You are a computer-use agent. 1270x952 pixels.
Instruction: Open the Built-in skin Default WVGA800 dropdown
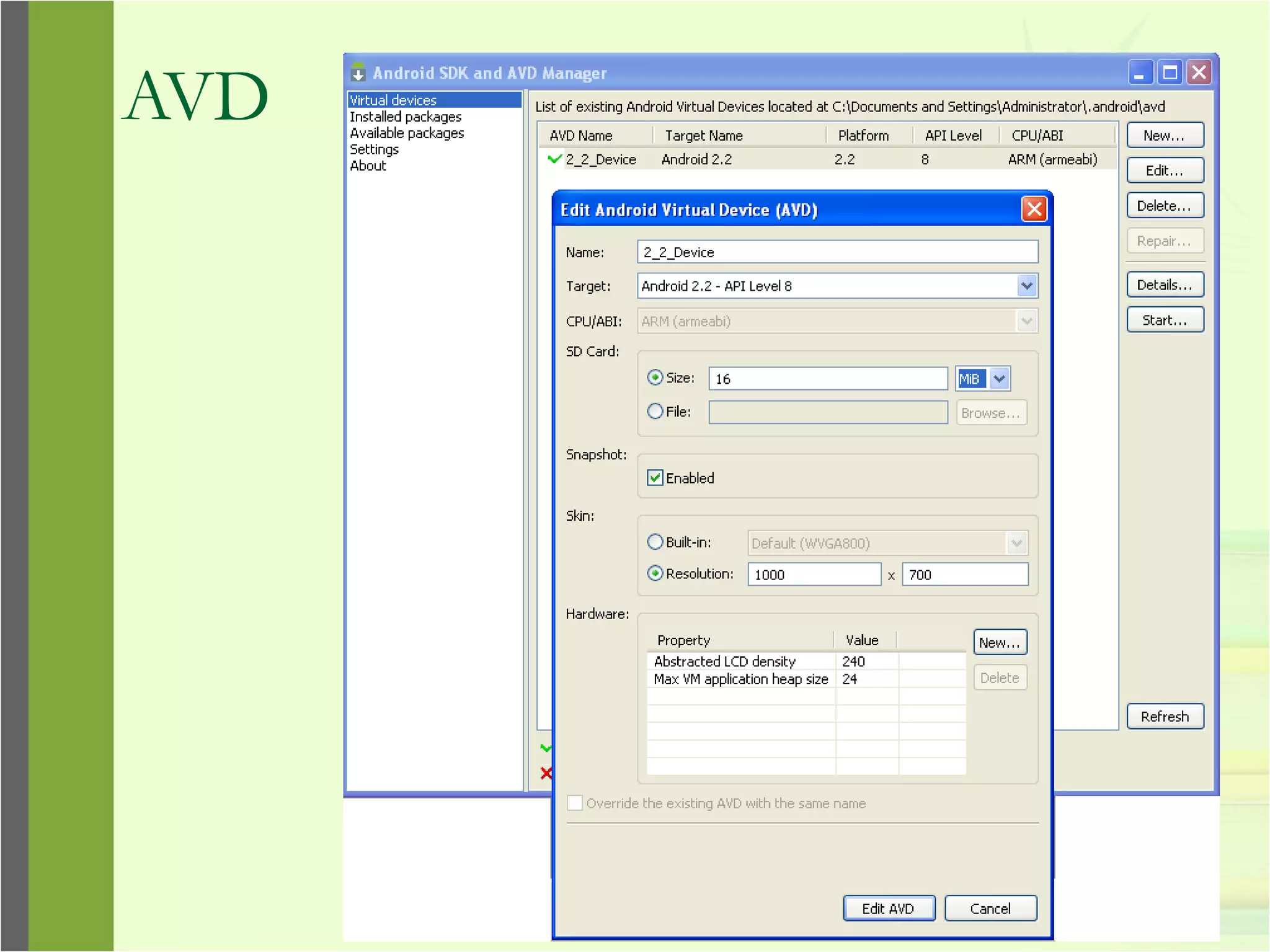(x=1016, y=543)
